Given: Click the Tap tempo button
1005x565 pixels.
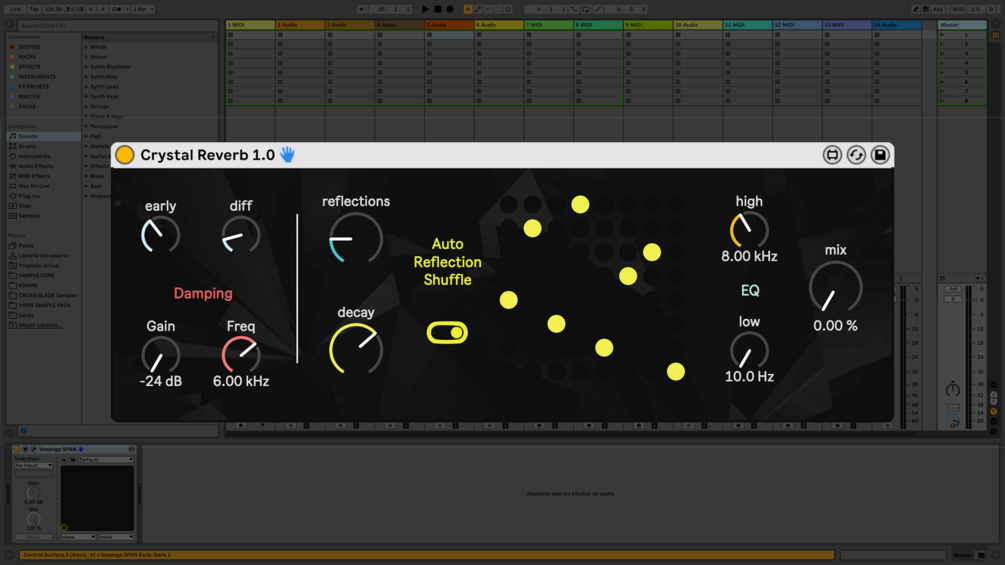Looking at the screenshot, I should coord(34,10).
